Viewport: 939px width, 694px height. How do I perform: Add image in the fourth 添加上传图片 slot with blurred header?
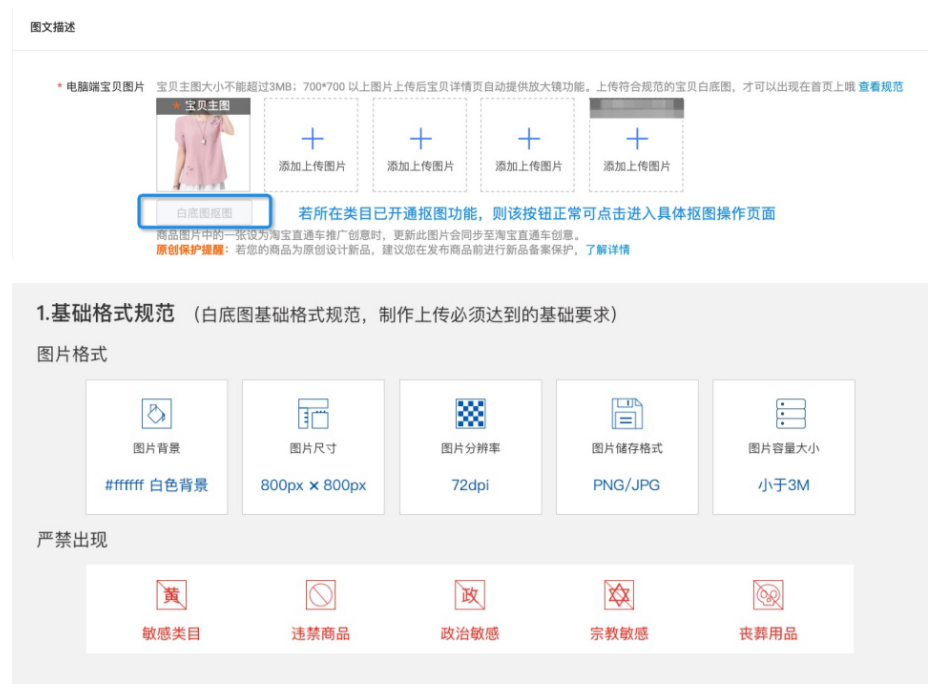click(636, 146)
